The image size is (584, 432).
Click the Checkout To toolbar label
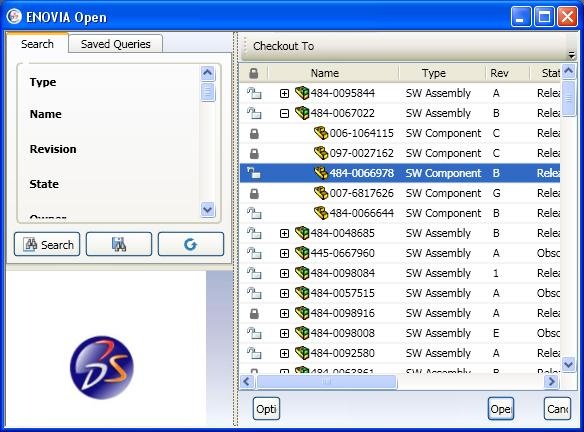pos(283,46)
